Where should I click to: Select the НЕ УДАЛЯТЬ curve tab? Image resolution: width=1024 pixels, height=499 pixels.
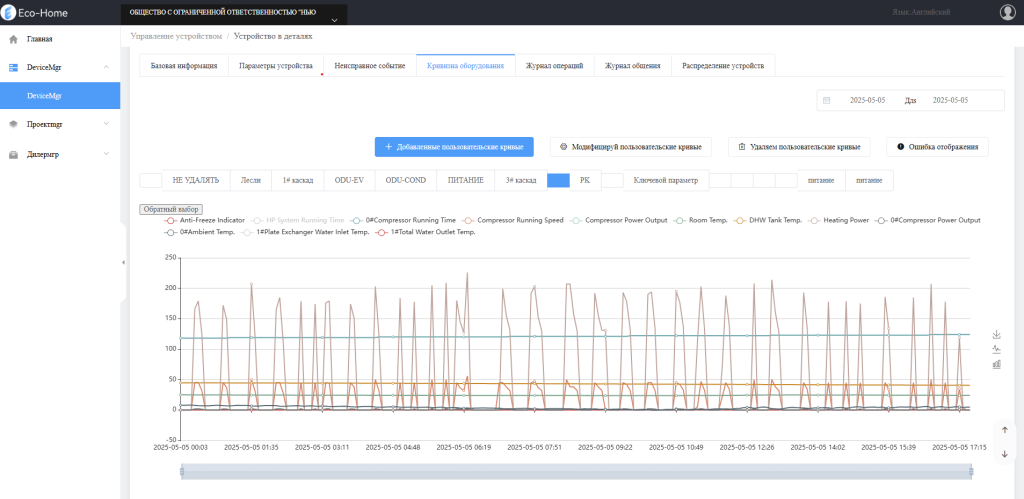[196, 180]
